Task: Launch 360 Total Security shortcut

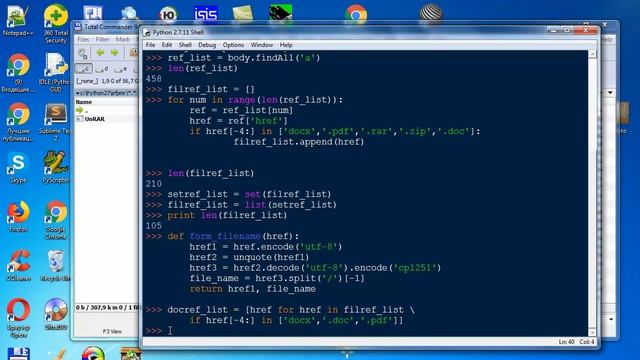Action: [56, 23]
